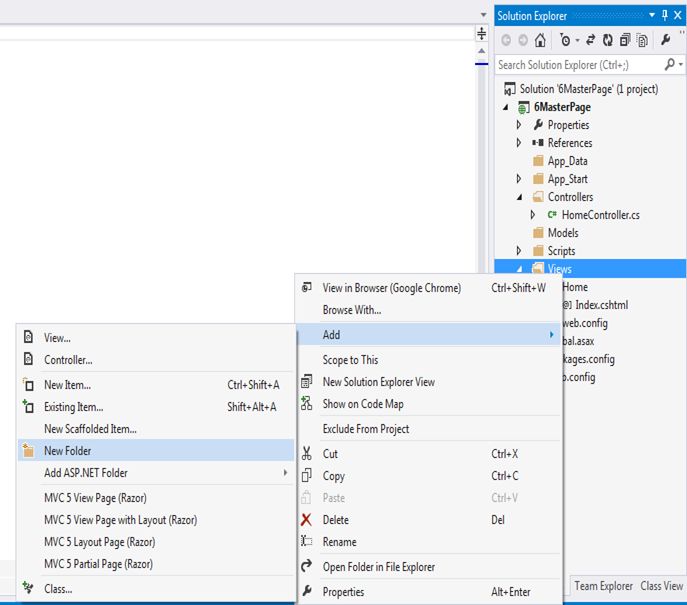
Task: Choose MVC 5 View Page with Layout (Razor)
Action: coord(156,520)
